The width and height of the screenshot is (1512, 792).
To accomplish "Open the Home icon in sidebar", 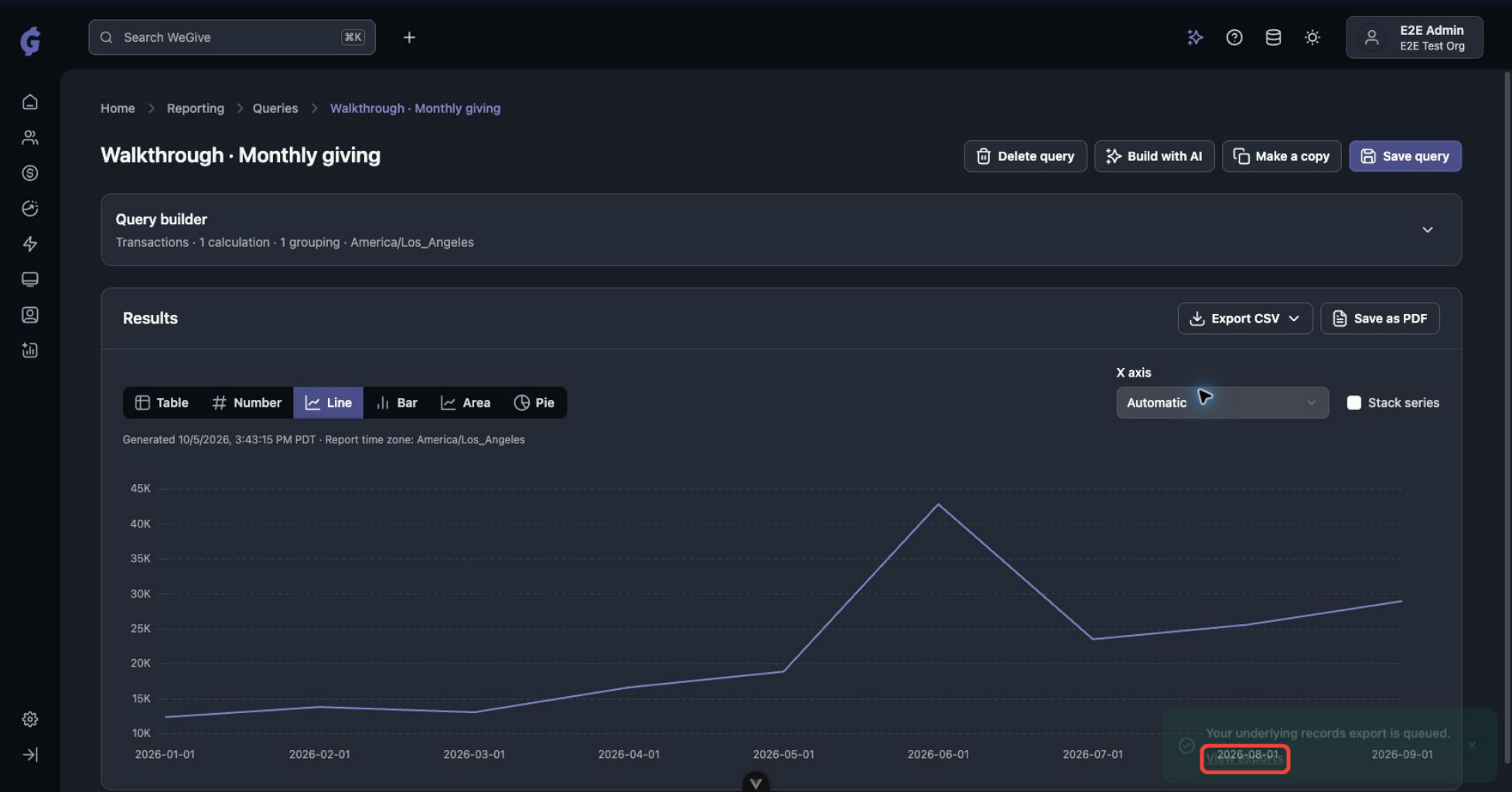I will coord(30,102).
